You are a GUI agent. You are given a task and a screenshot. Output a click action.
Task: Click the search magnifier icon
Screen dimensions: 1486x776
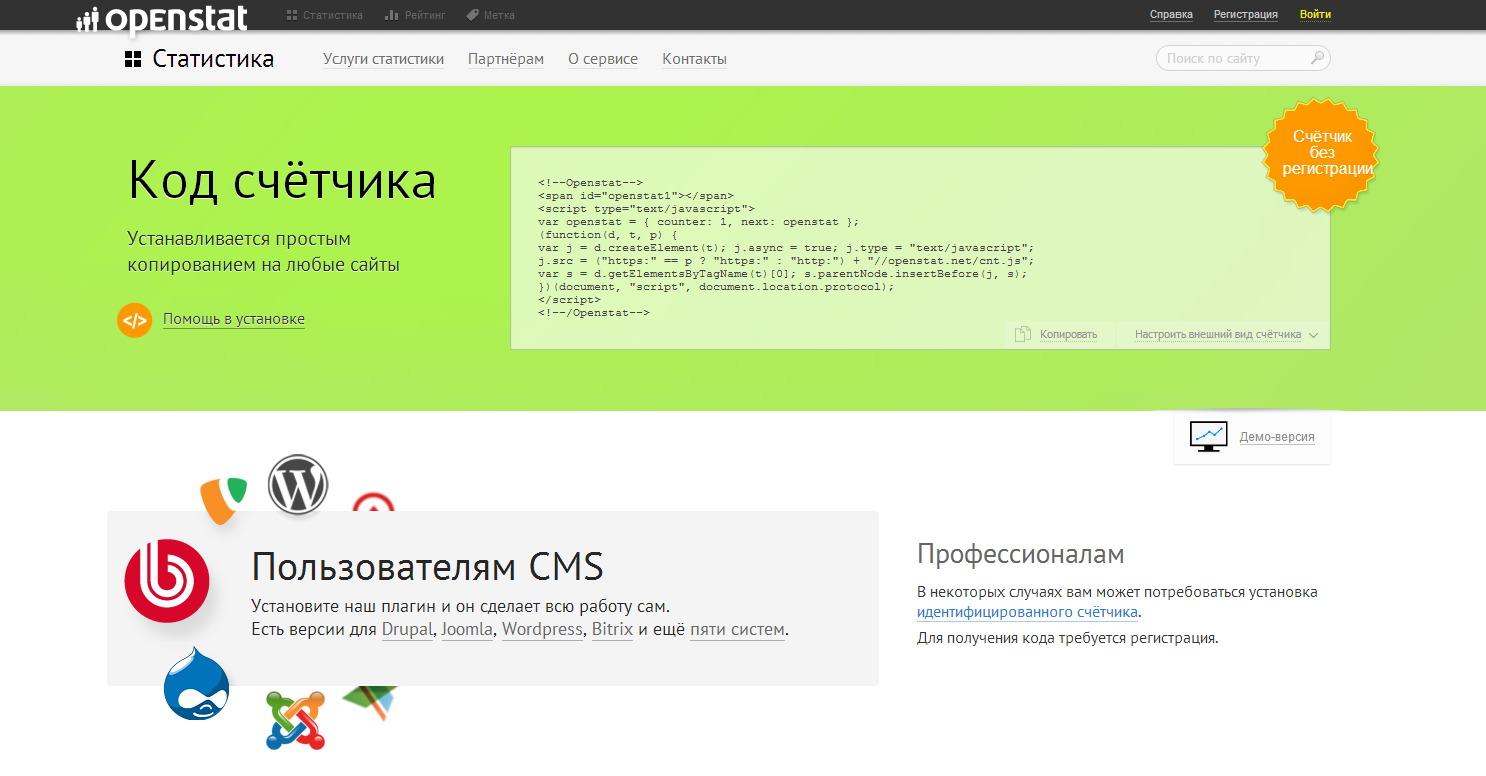[1318, 58]
